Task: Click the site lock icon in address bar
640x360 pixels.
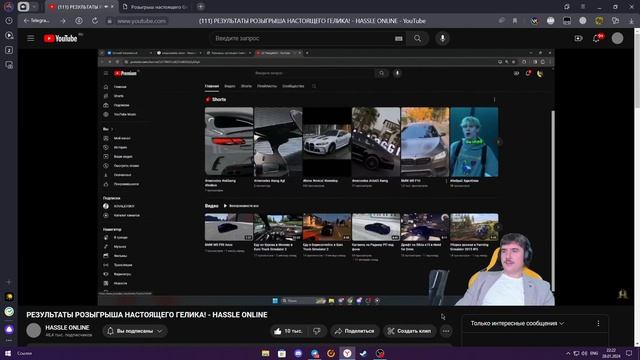Action: coord(109,21)
